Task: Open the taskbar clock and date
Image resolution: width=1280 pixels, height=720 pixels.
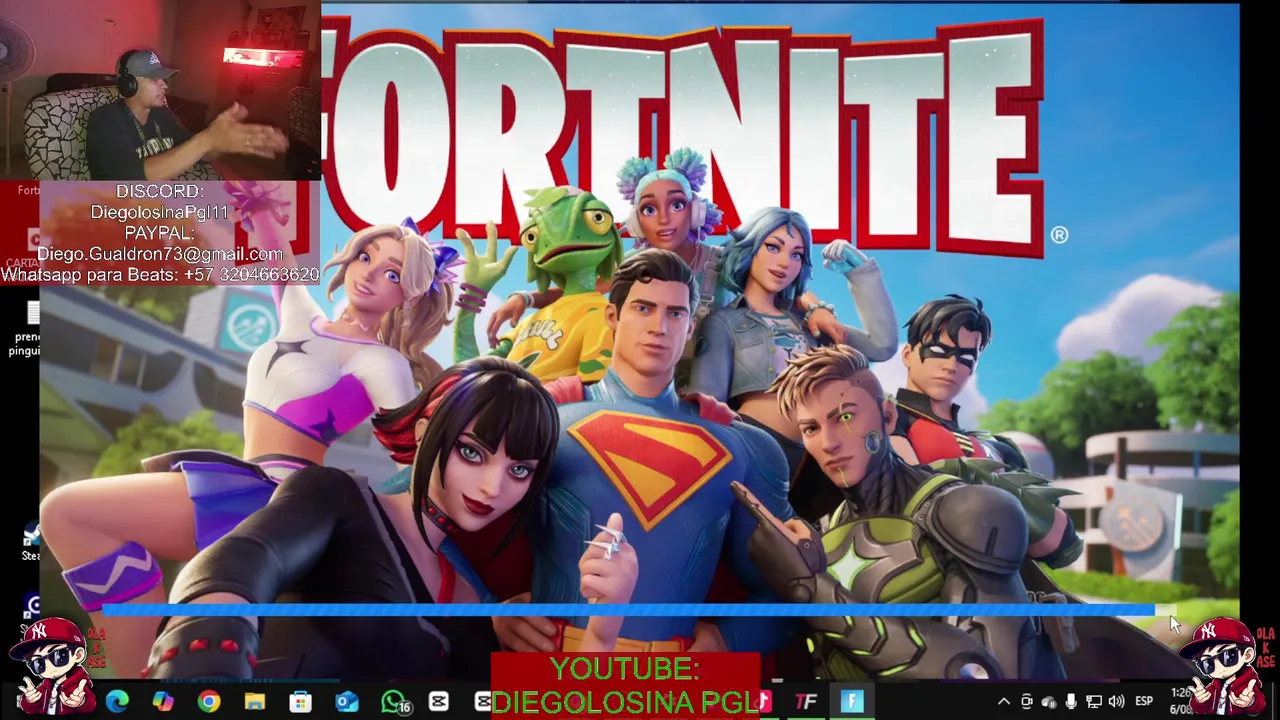Action: pyautogui.click(x=1181, y=701)
